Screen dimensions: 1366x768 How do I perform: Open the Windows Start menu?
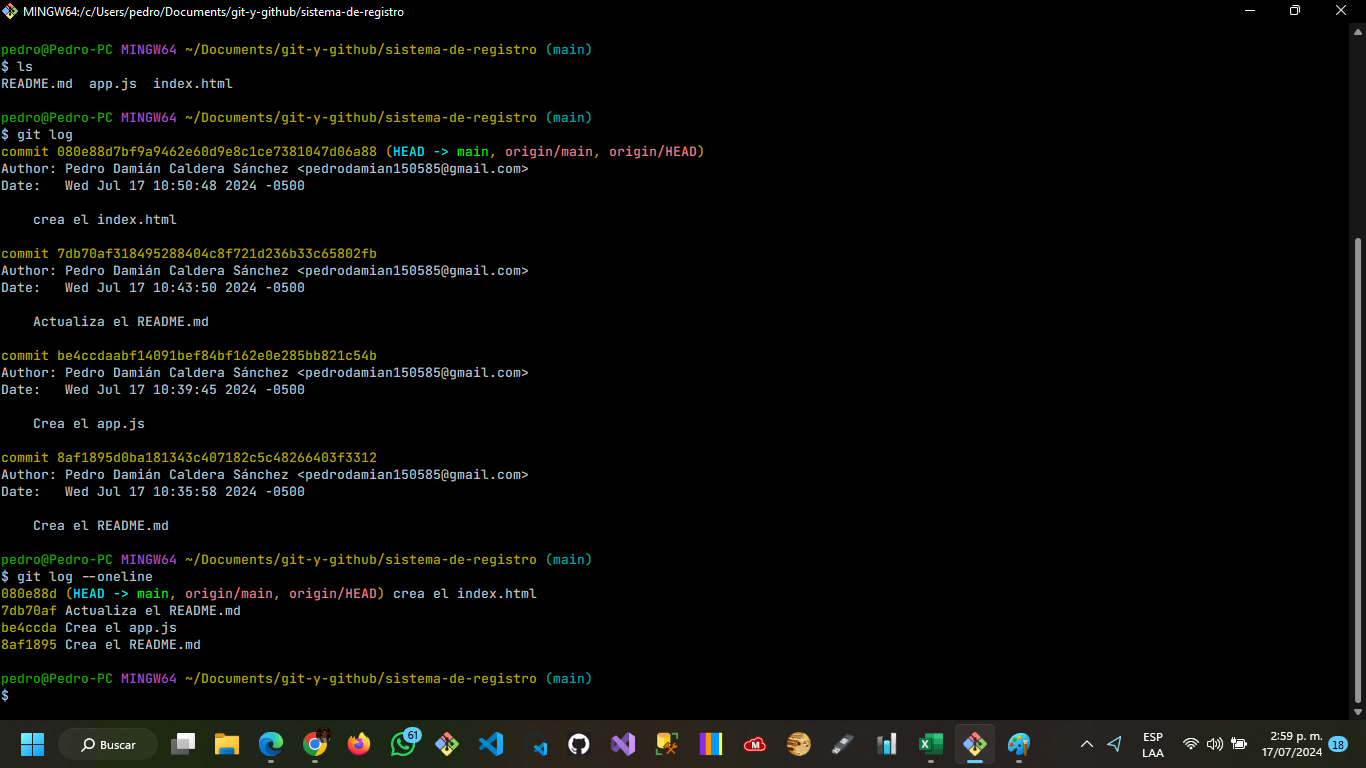33,744
